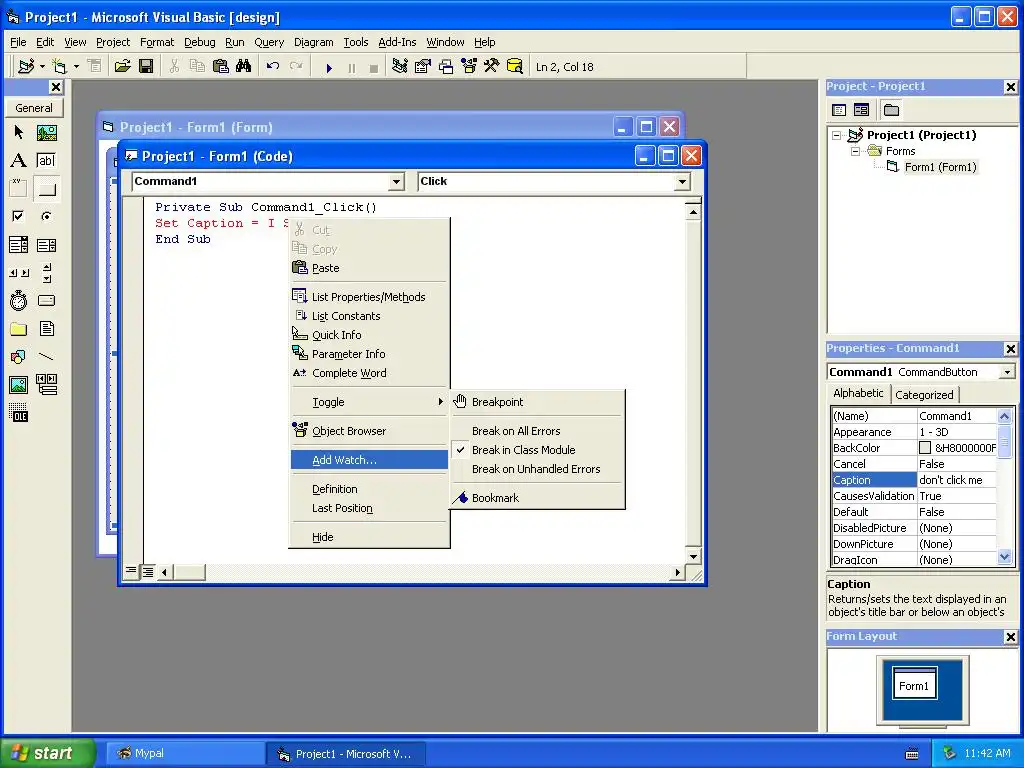1024x768 pixels.
Task: Open the Project Explorer toolbar icon
Action: coord(400,67)
